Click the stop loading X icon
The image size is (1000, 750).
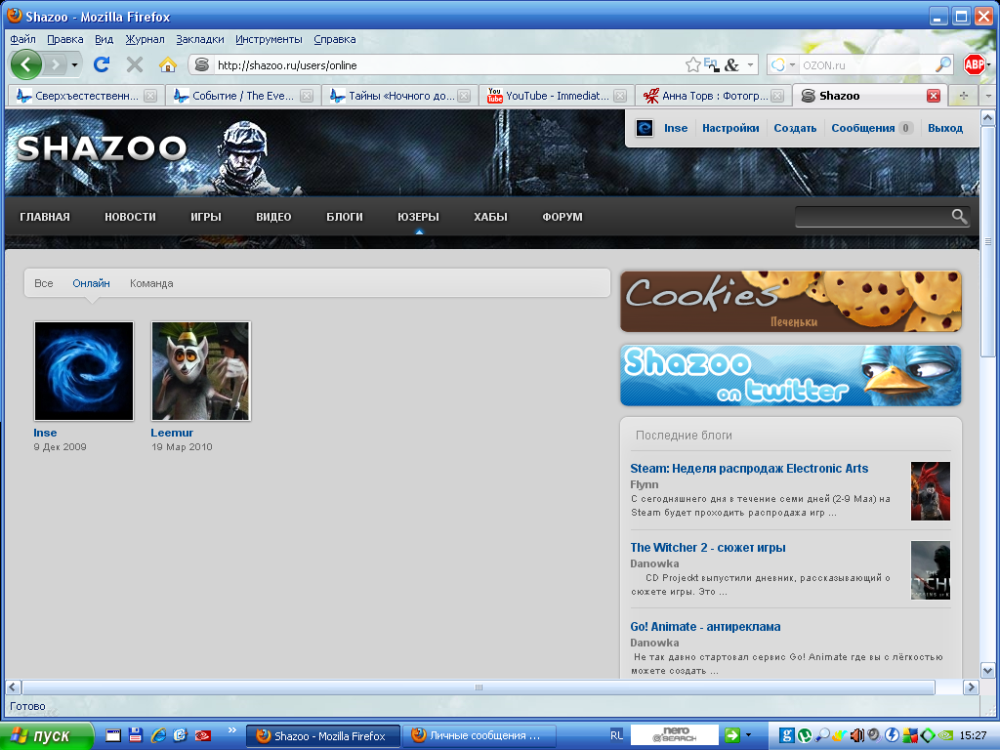[x=134, y=65]
